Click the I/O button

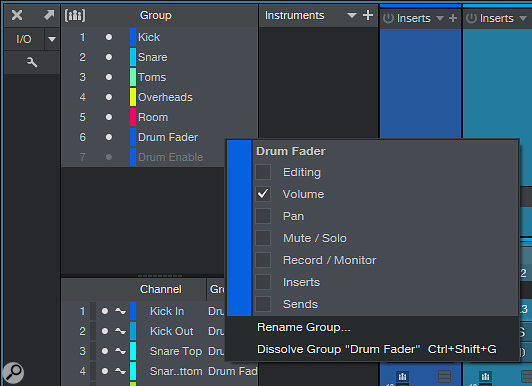(x=24, y=39)
